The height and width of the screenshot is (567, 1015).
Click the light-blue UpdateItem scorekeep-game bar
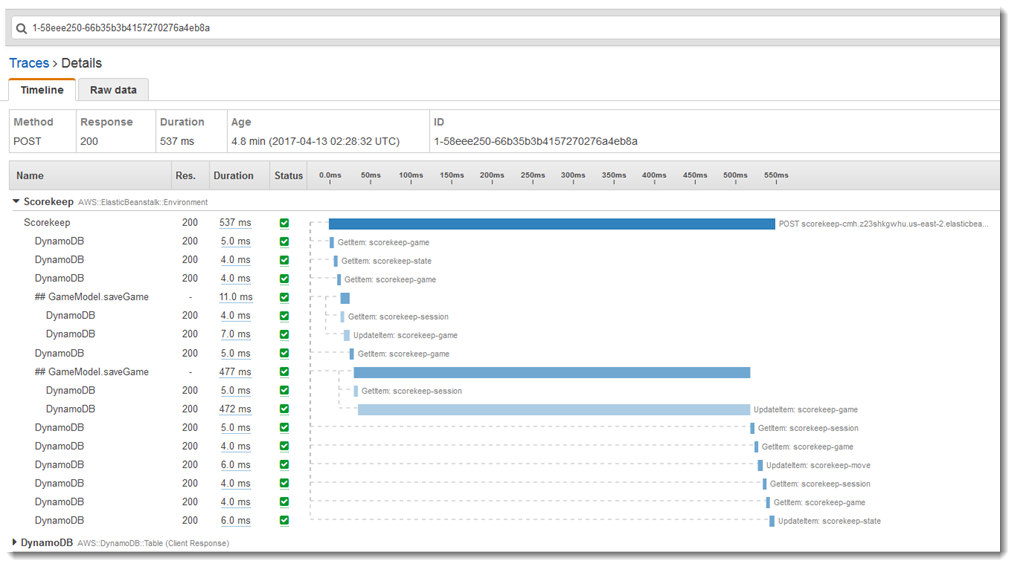(x=554, y=410)
